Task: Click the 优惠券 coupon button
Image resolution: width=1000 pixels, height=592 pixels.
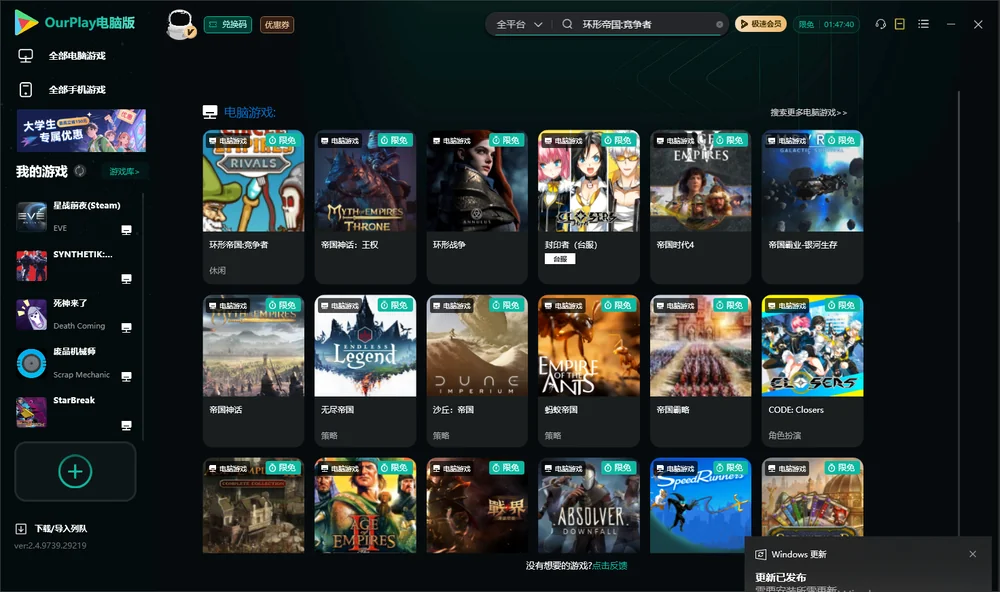Action: coord(277,25)
